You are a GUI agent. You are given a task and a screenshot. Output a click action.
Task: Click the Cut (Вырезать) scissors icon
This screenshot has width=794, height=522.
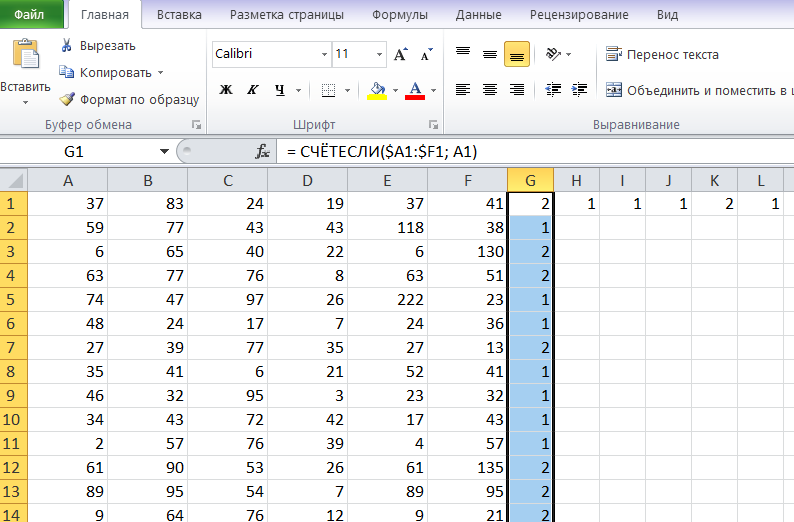tap(66, 46)
